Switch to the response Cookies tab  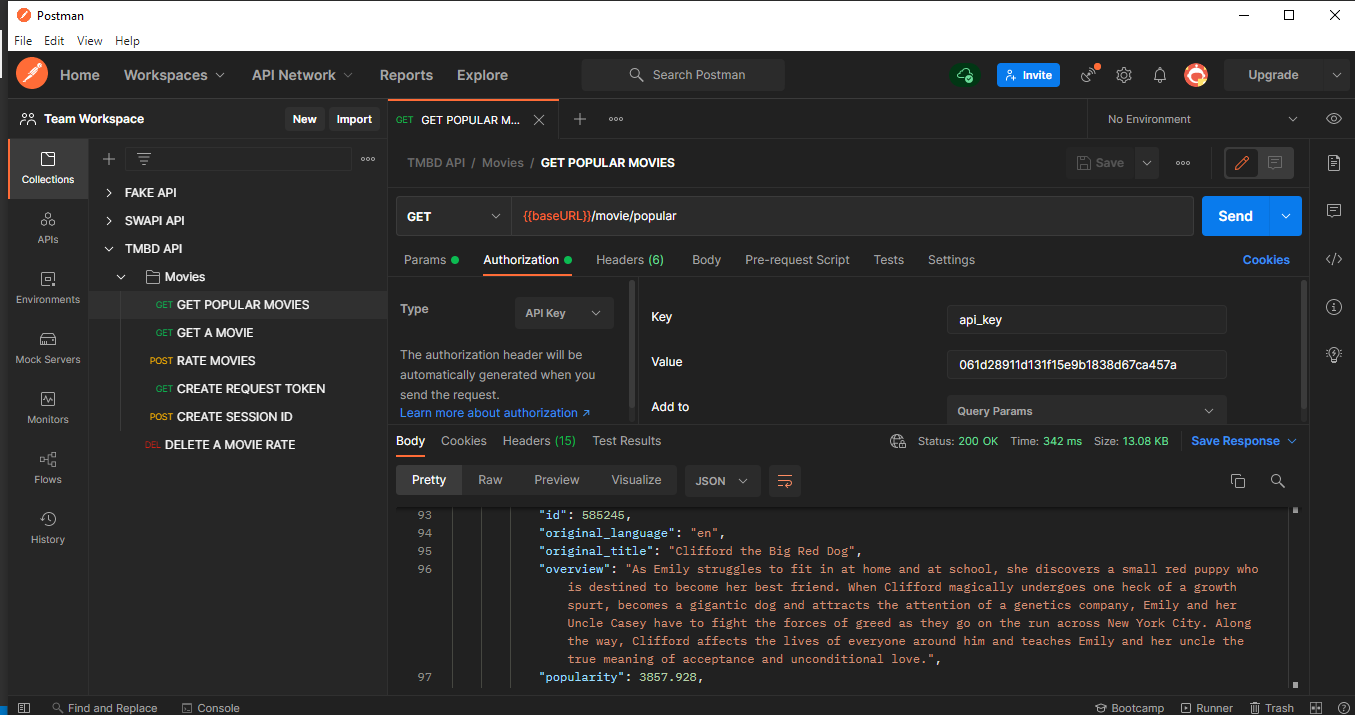(x=464, y=441)
